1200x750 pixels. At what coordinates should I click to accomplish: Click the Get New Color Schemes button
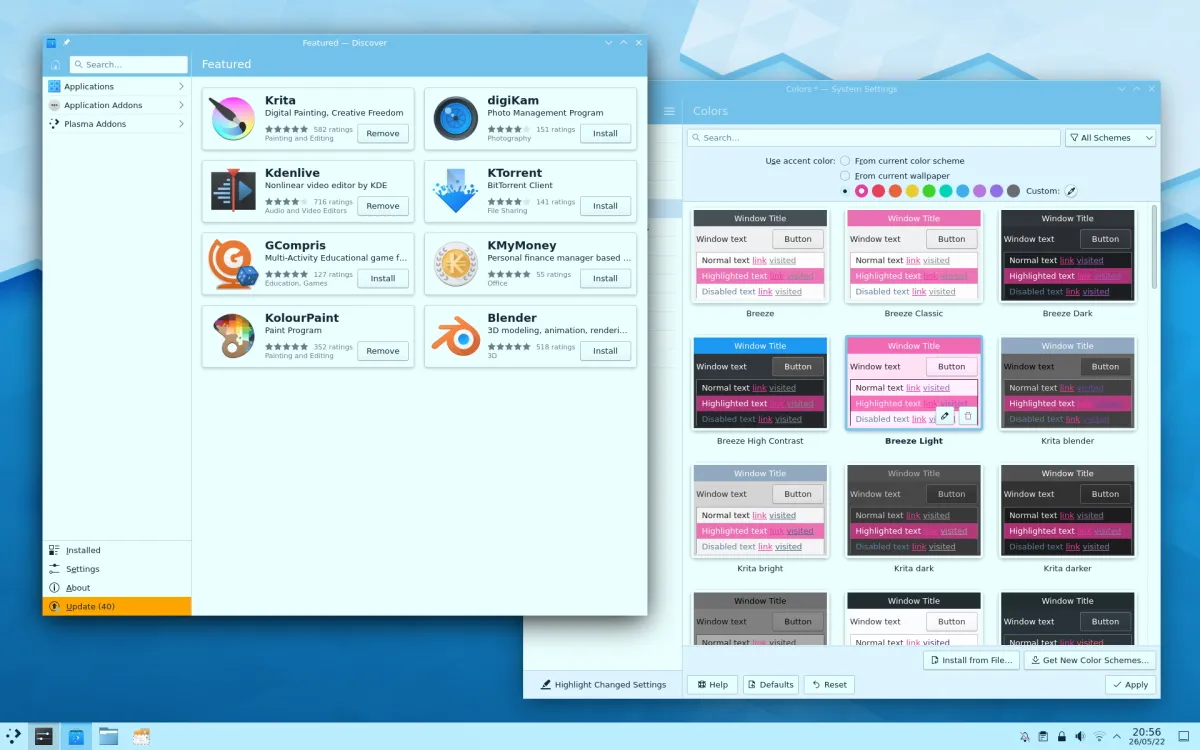pyautogui.click(x=1090, y=660)
